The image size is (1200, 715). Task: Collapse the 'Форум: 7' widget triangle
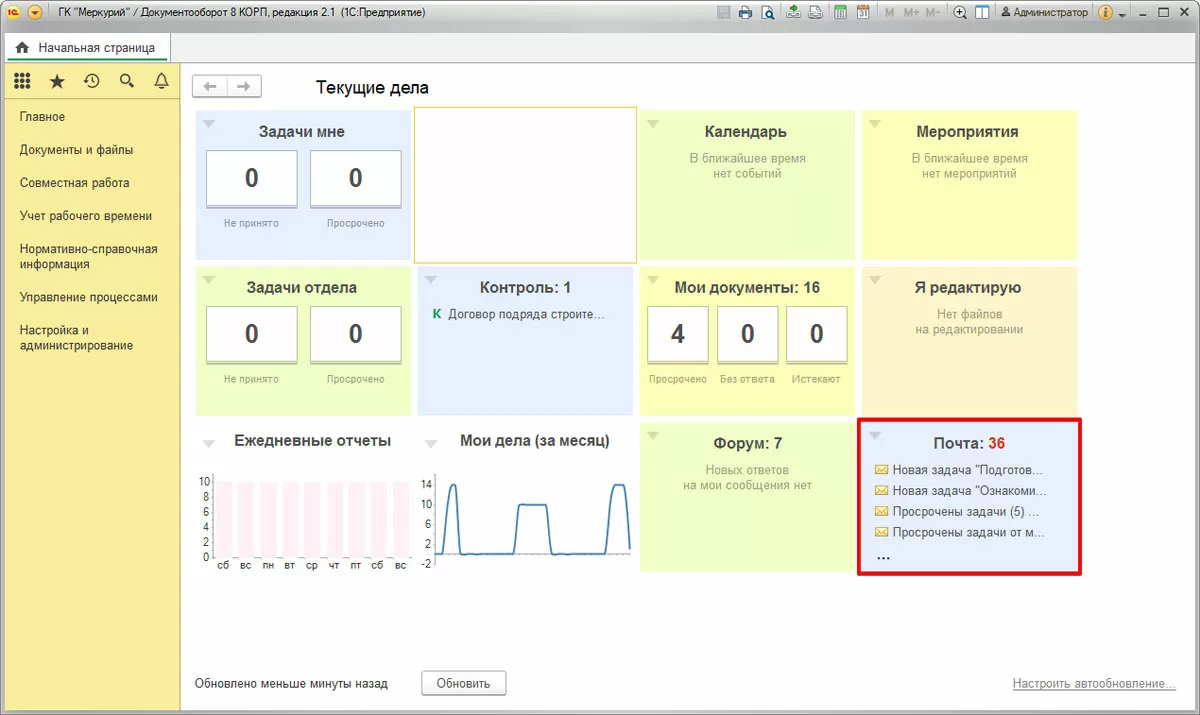[652, 435]
